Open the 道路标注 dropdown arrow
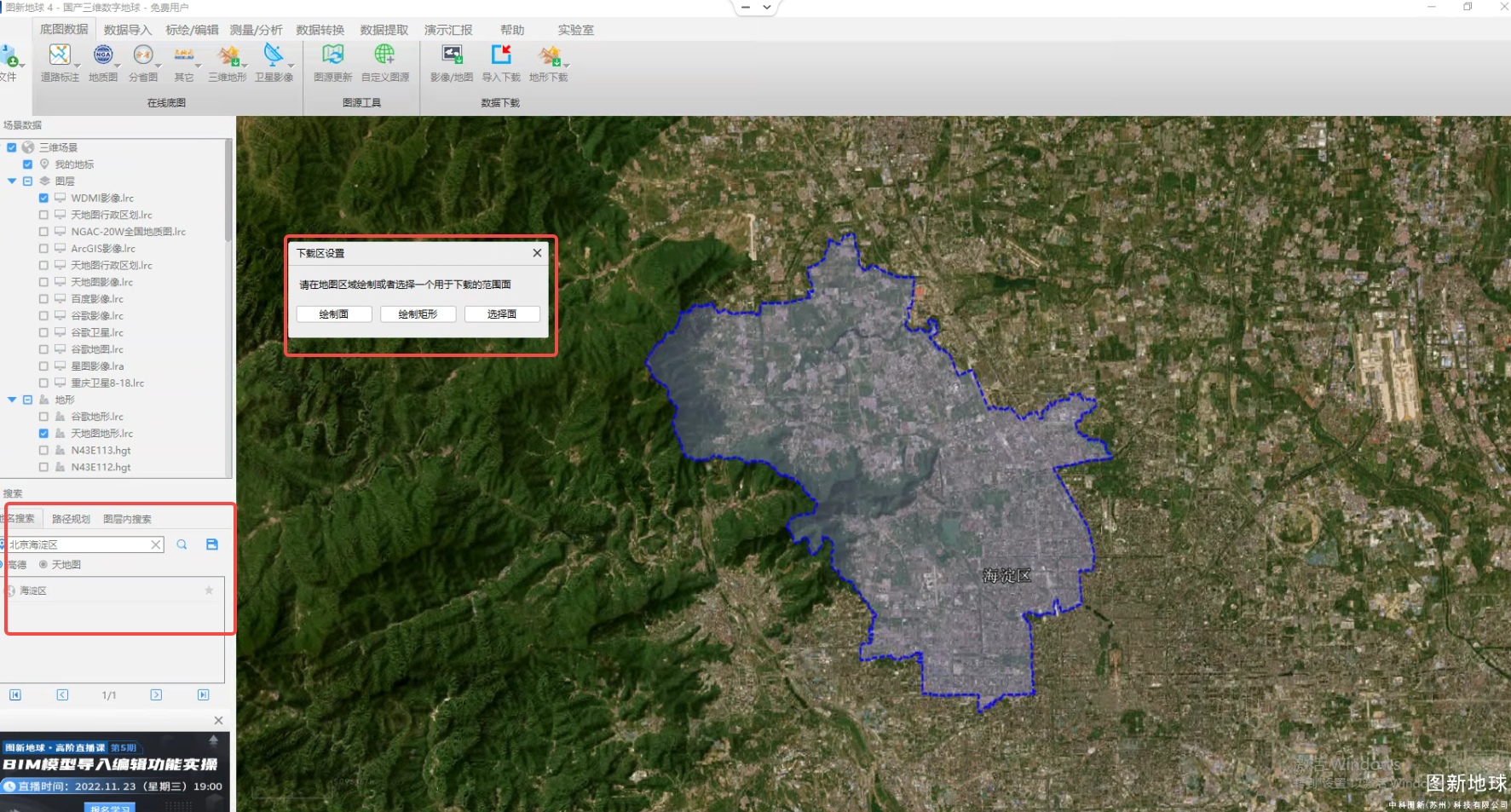This screenshot has height=812, width=1511. (x=77, y=66)
